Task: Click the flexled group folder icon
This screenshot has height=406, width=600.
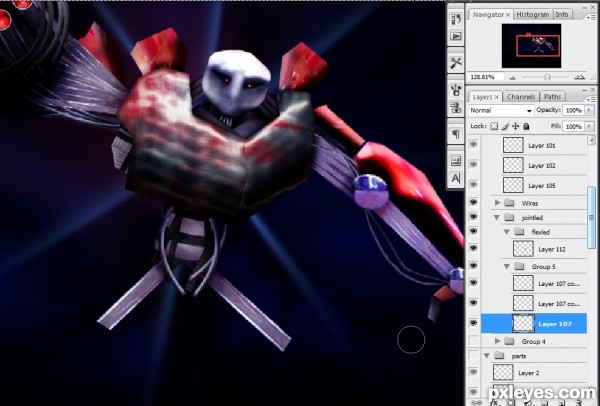Action: [x=519, y=232]
